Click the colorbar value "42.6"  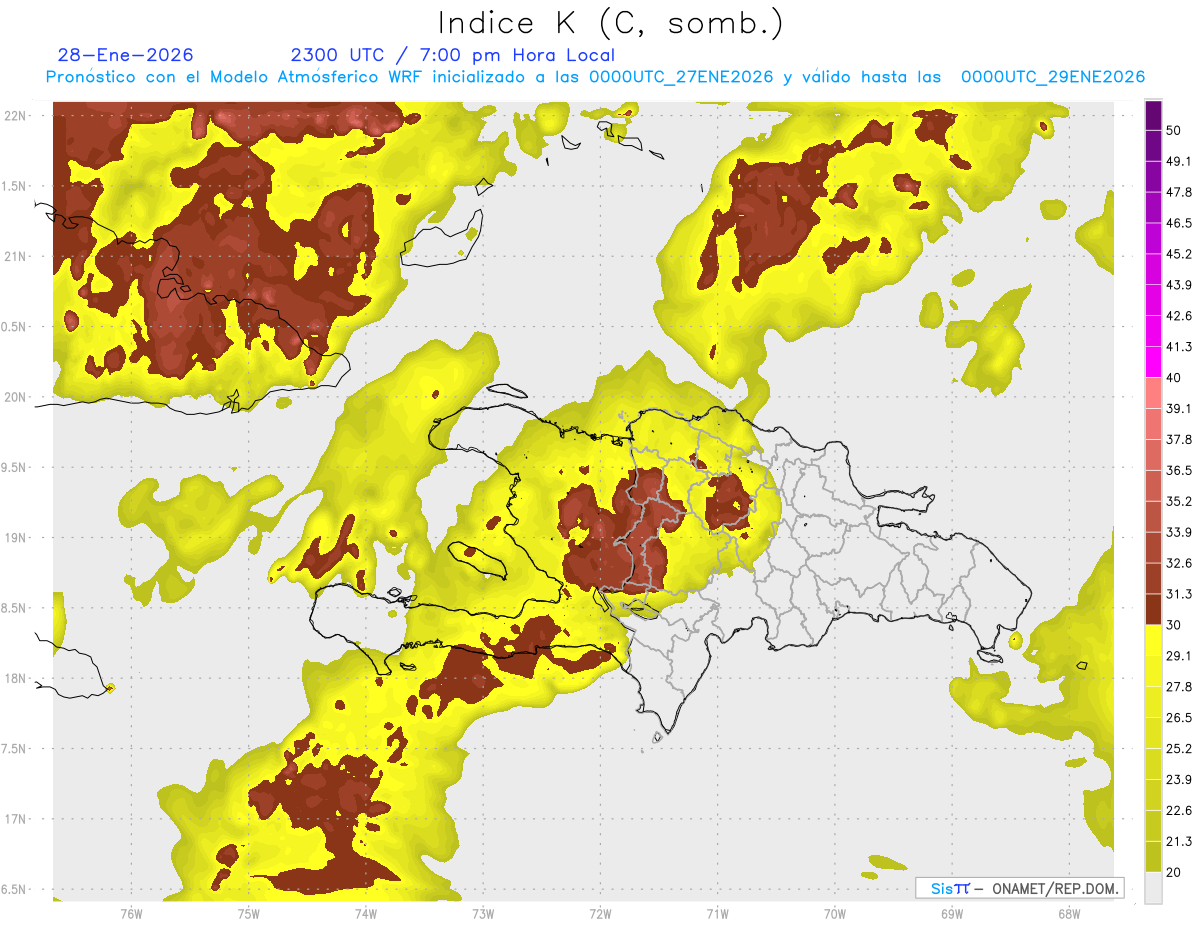coord(1179,316)
